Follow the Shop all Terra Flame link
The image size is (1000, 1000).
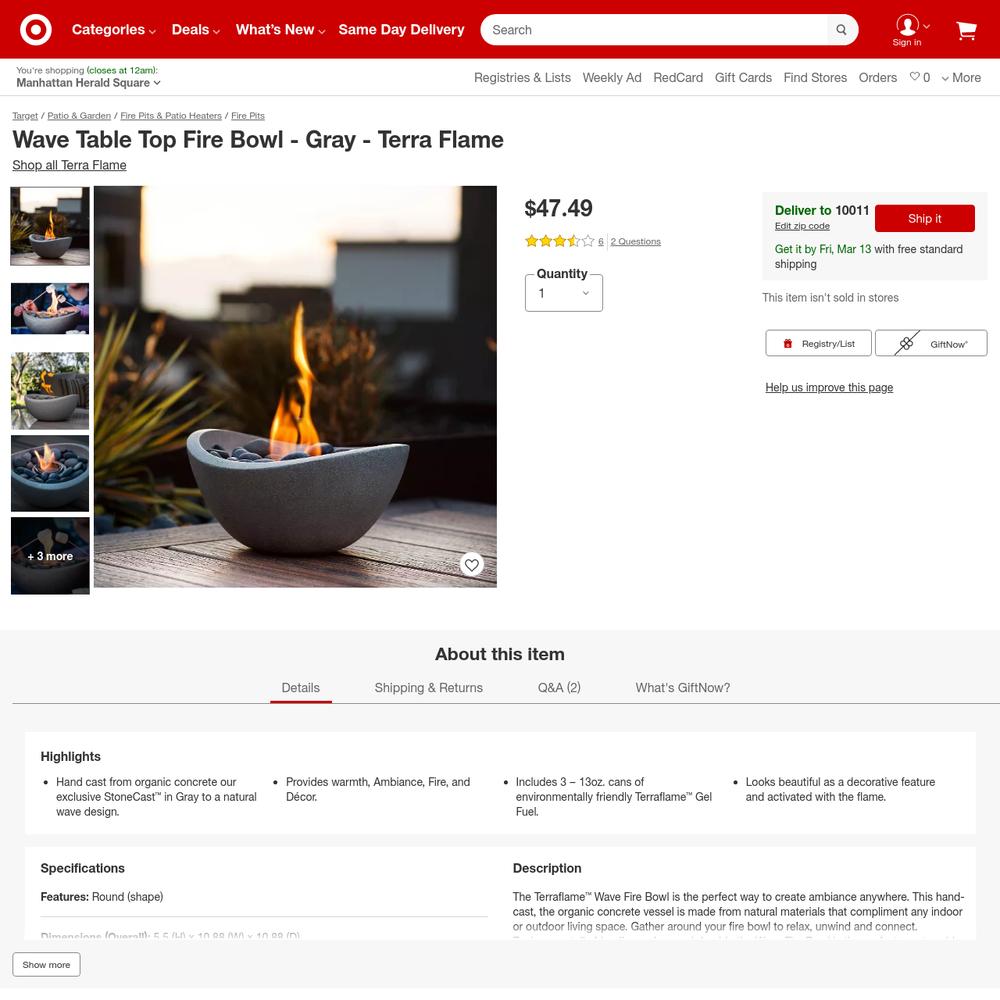click(69, 165)
